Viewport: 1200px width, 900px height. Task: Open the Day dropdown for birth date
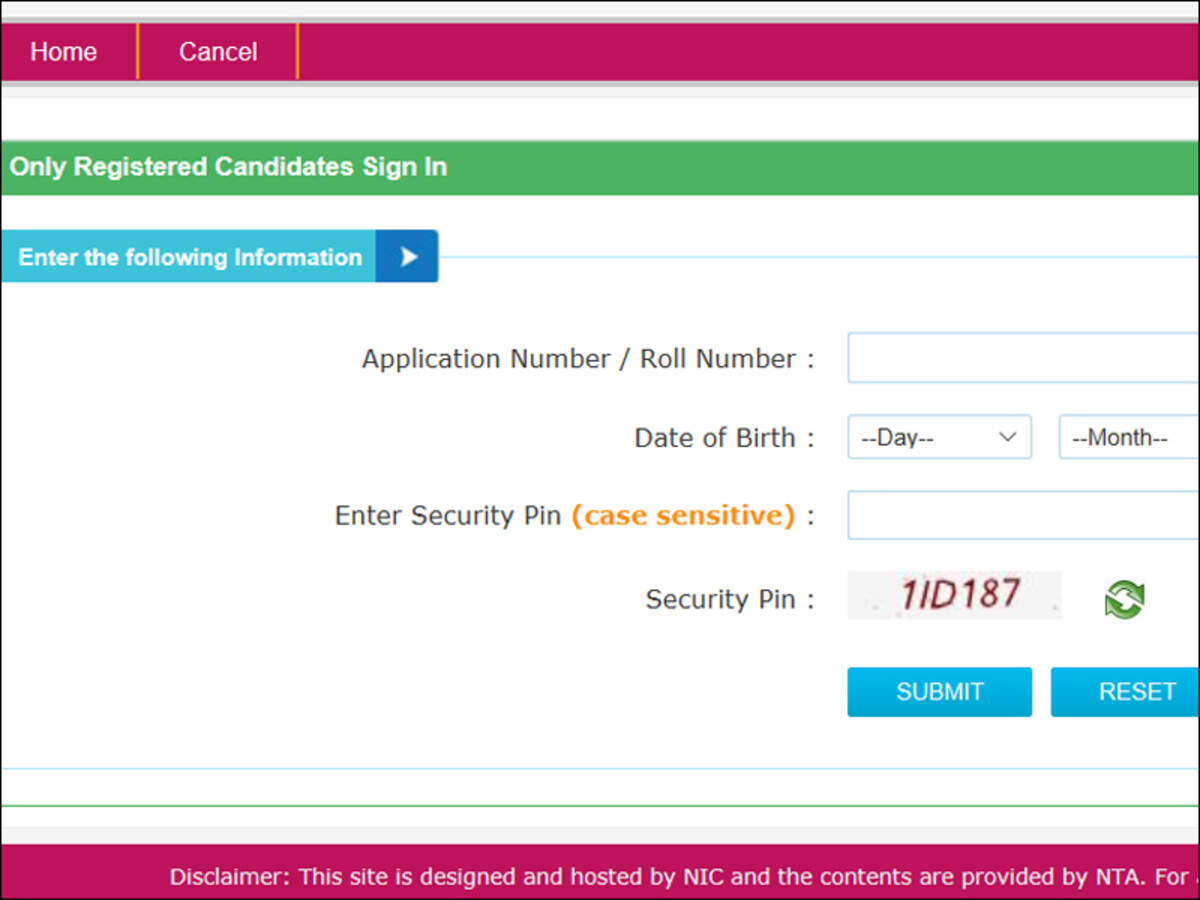pos(939,438)
